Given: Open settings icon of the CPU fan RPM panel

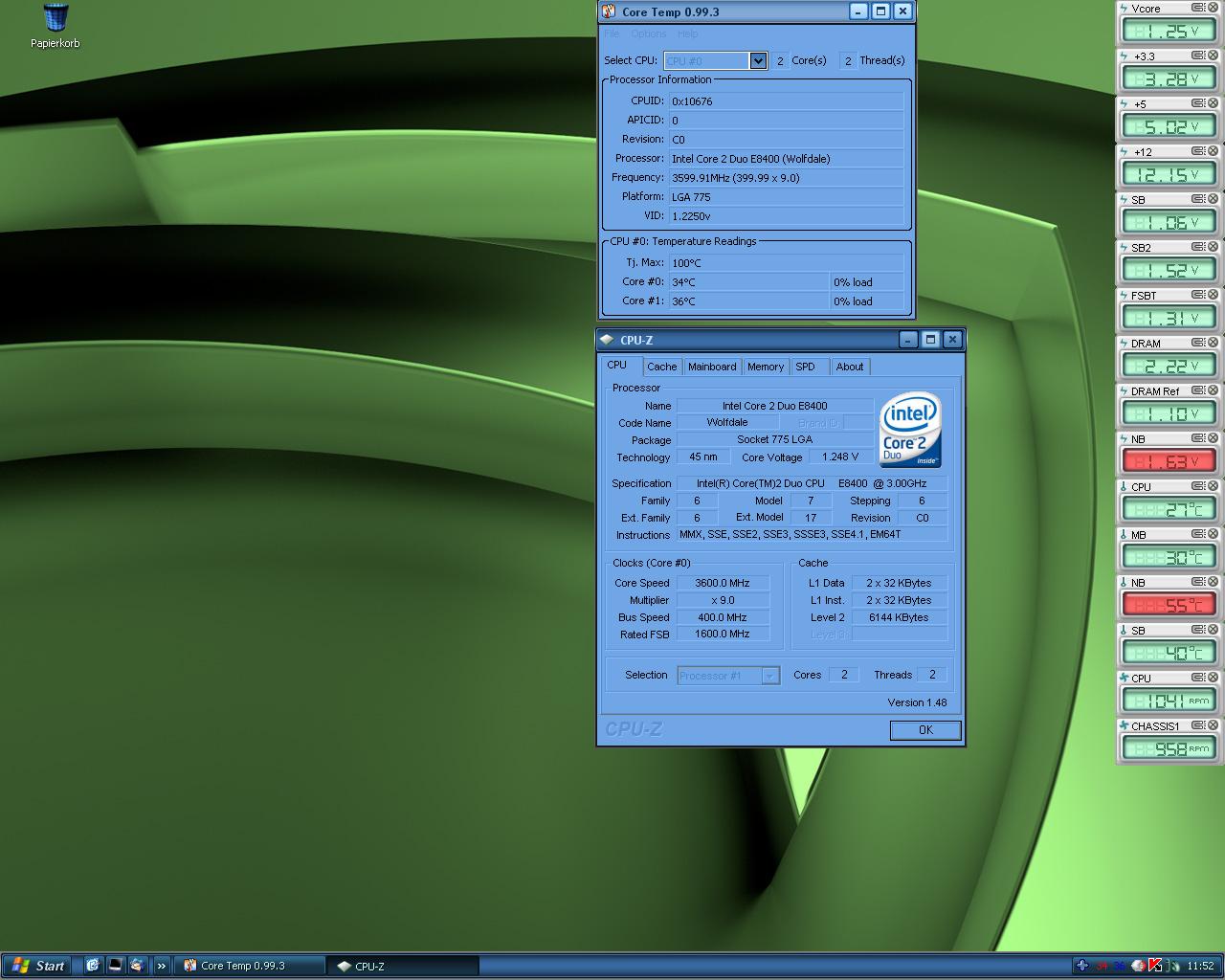Looking at the screenshot, I should [1198, 678].
